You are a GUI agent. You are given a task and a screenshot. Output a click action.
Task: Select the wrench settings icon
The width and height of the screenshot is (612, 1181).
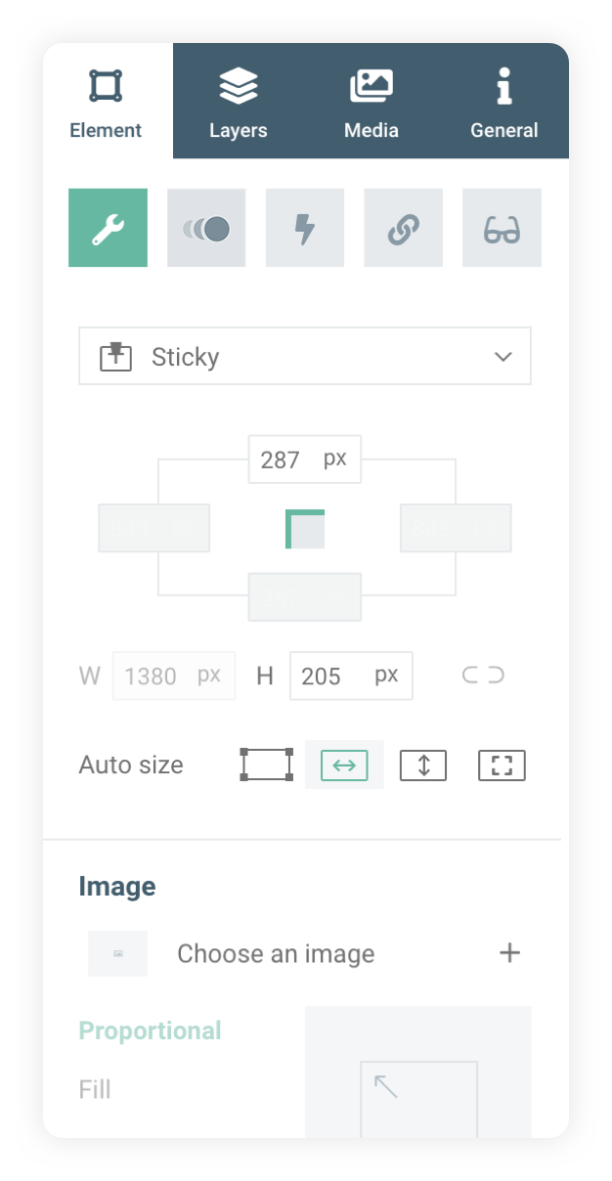pyautogui.click(x=107, y=228)
